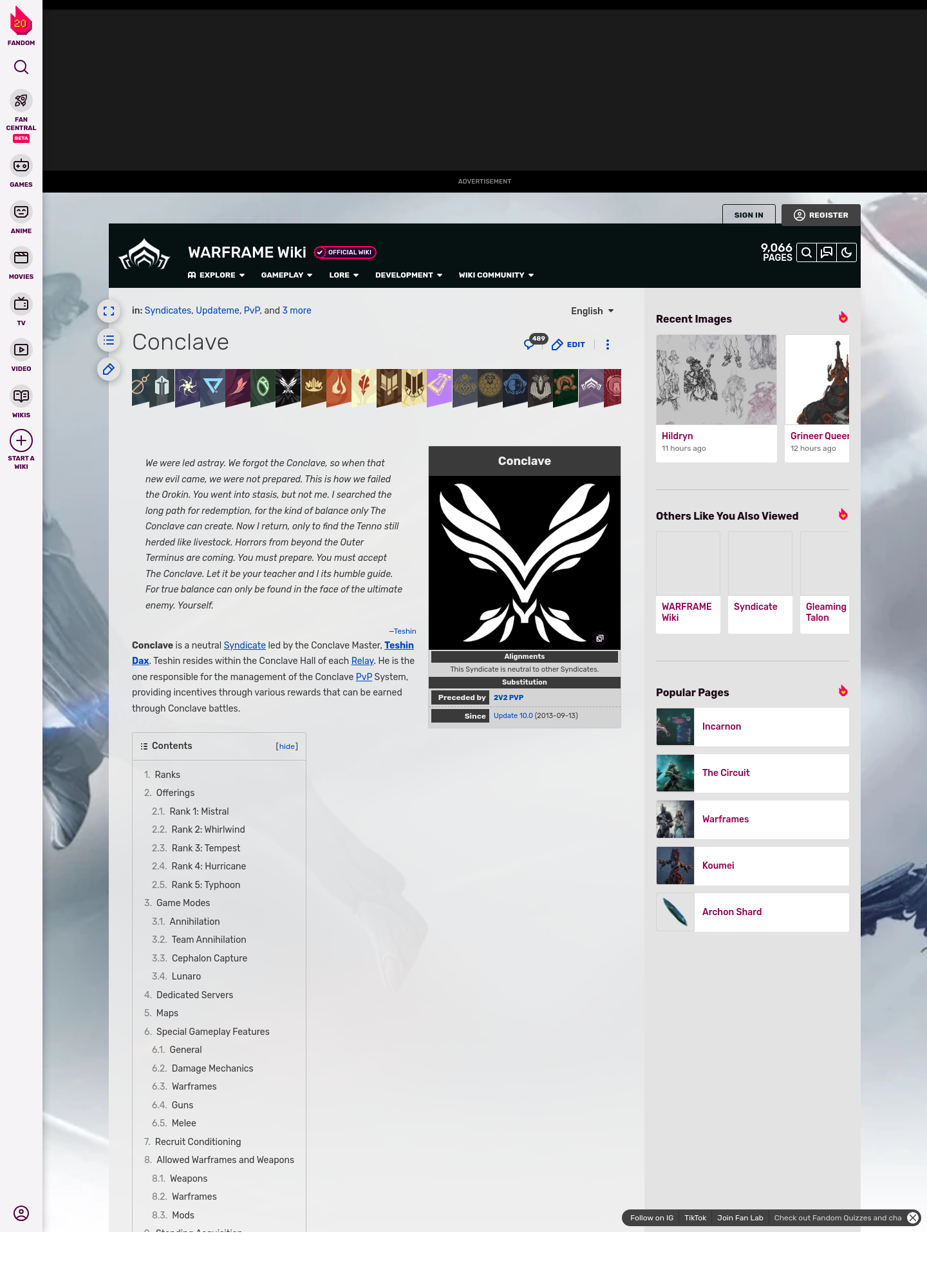The width and height of the screenshot is (927, 1288).
Task: Open the Discuss icon in wiki header
Action: 827,252
